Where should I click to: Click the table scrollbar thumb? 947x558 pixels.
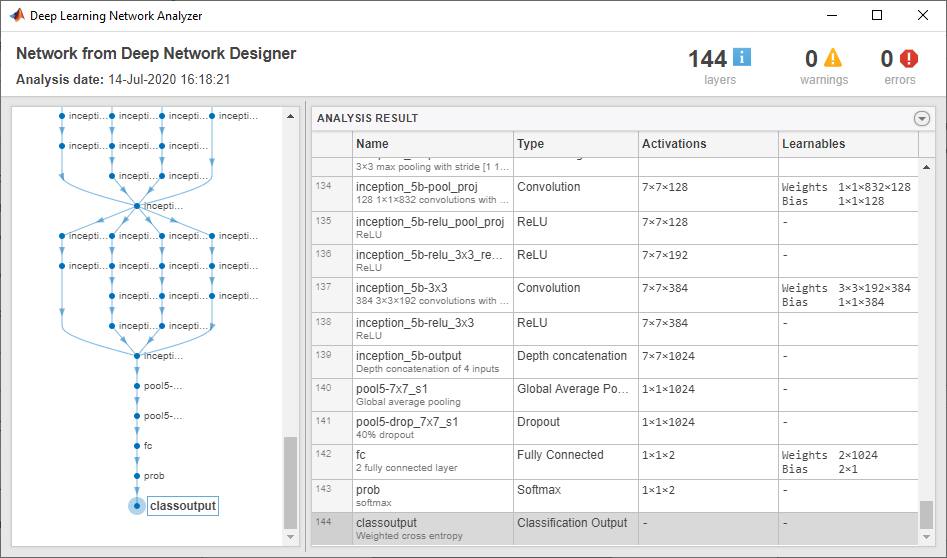click(926, 515)
